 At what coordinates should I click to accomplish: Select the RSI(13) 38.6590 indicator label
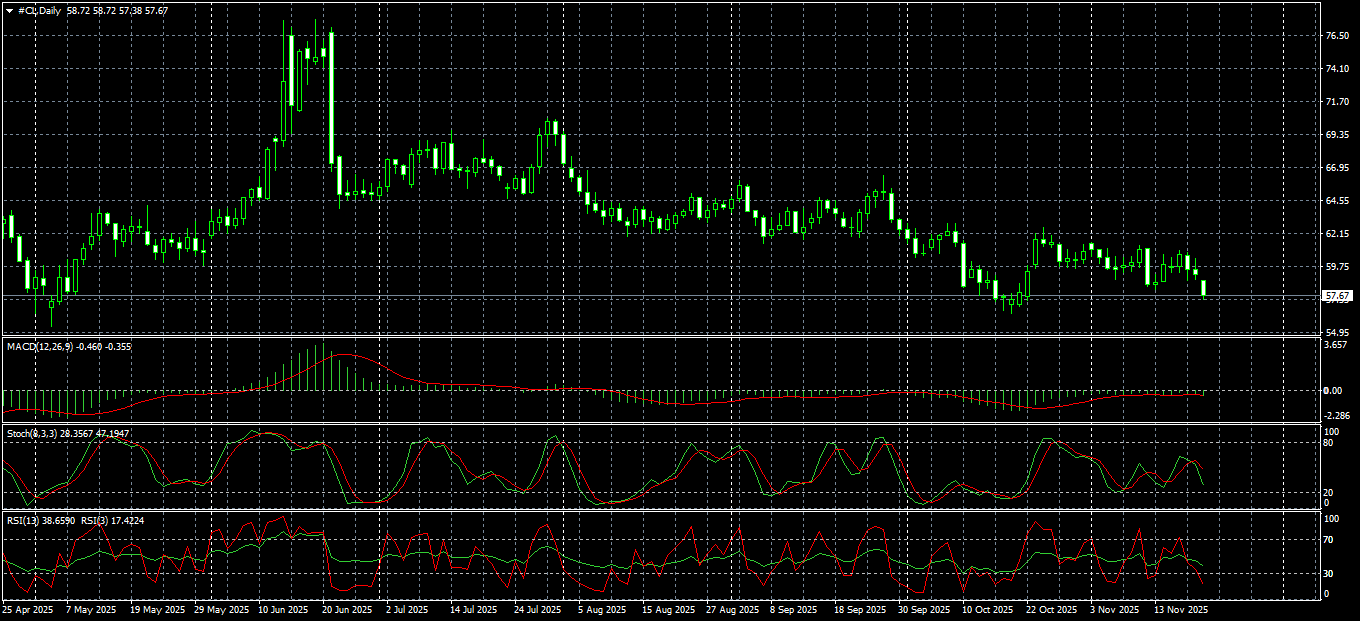[40, 520]
